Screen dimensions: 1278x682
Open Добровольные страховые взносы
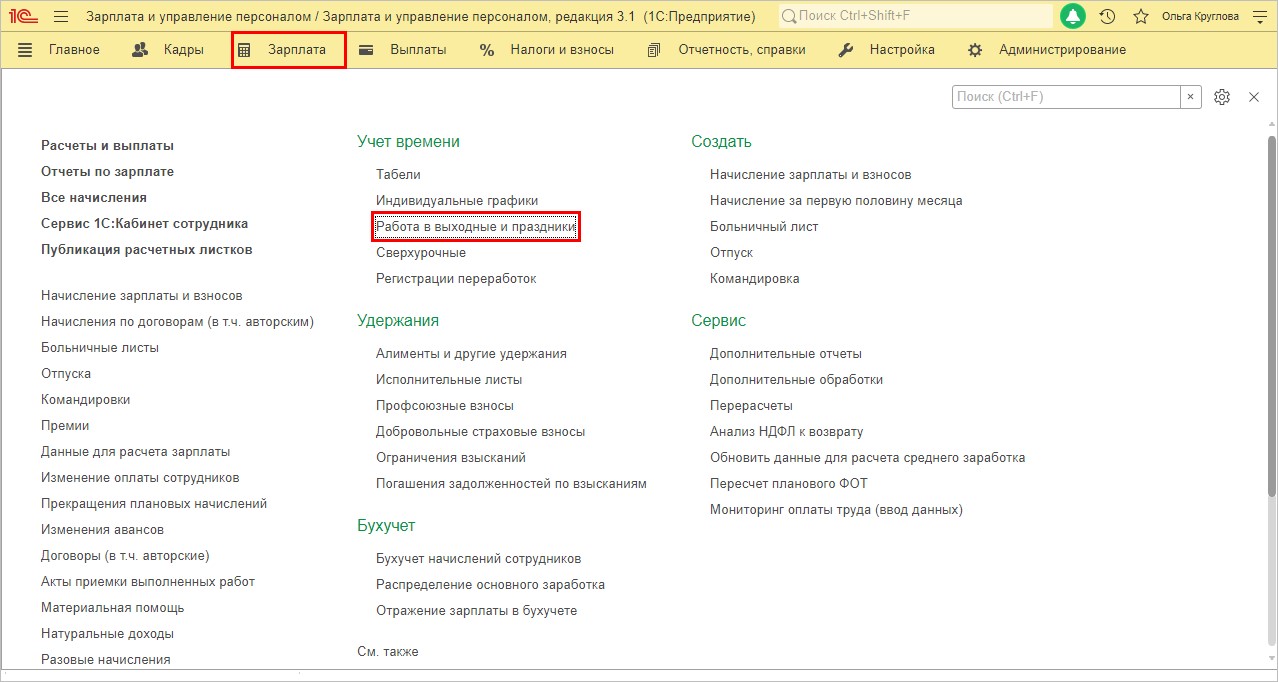click(x=480, y=431)
